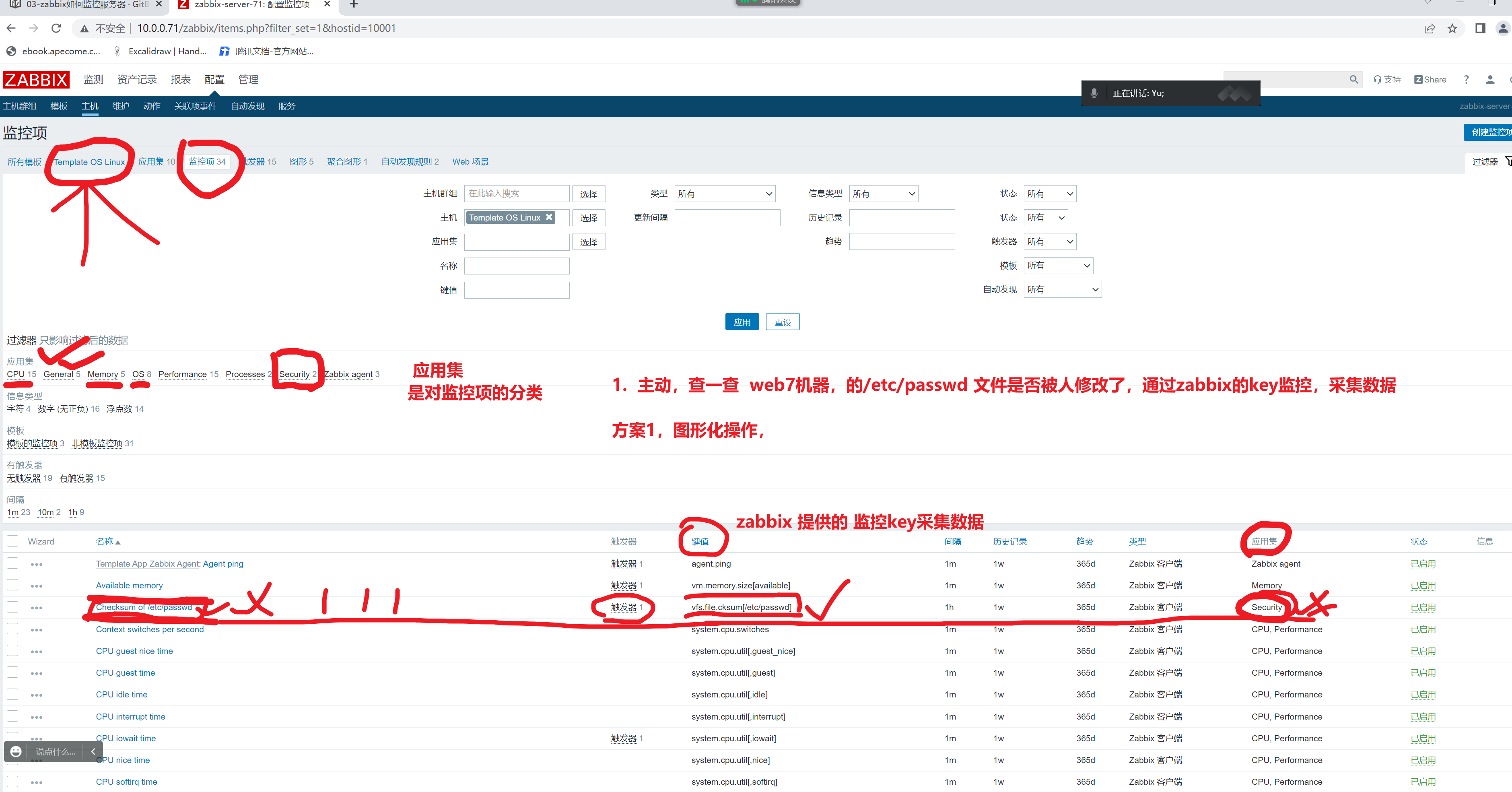This screenshot has width=1512, height=792.
Task: Open the wizard dots menu for Available memory row
Action: tap(36, 586)
